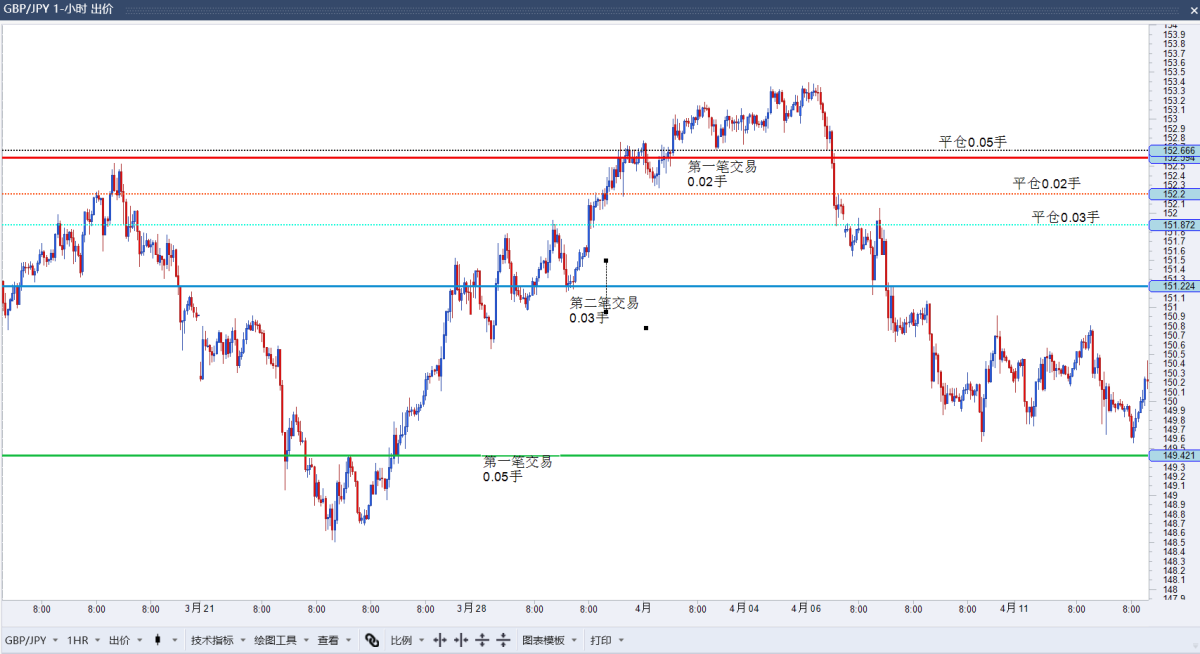Click the expand horizontal scale icon
1200x654 pixels.
439,640
